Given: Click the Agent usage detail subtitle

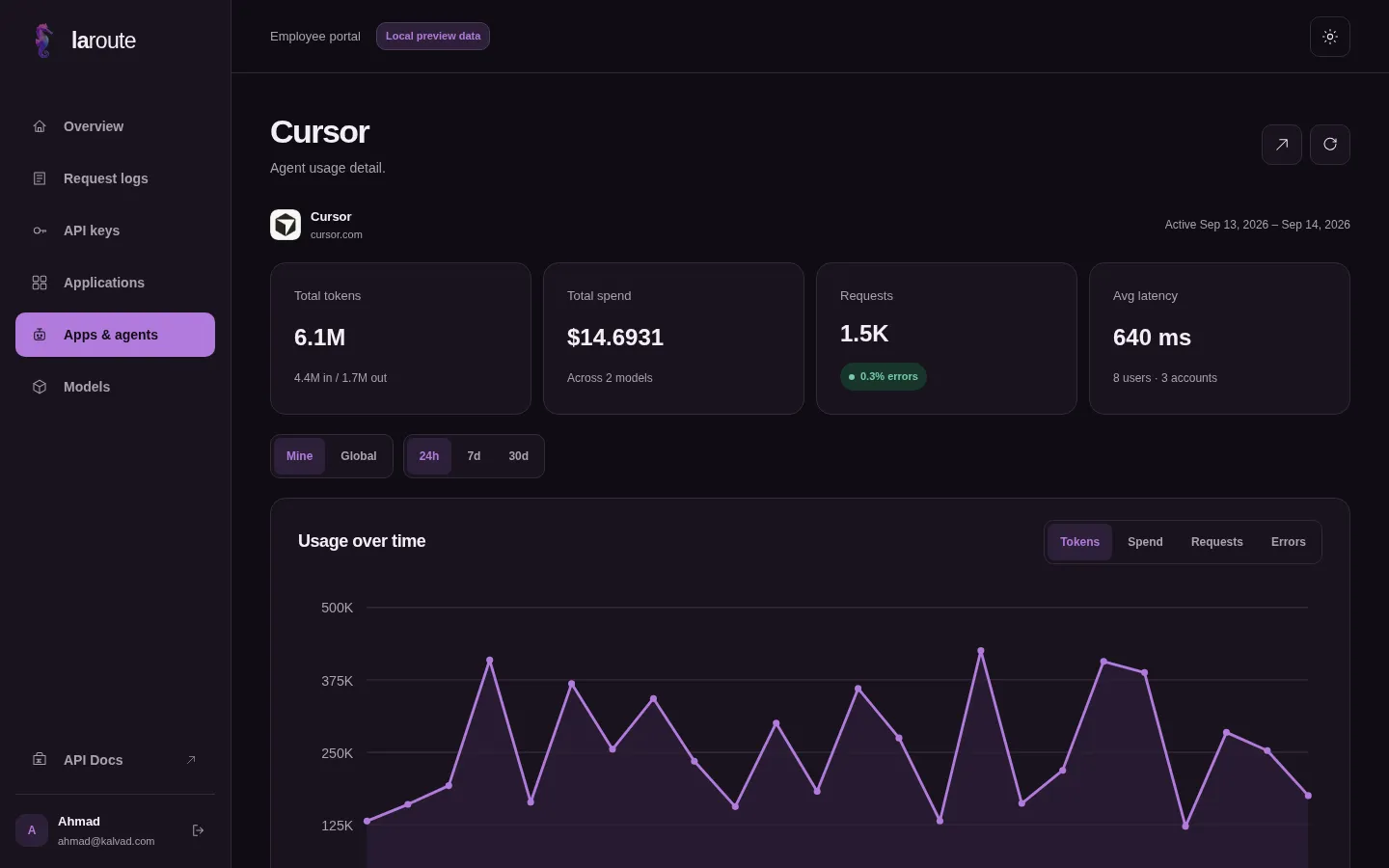Looking at the screenshot, I should point(328,168).
